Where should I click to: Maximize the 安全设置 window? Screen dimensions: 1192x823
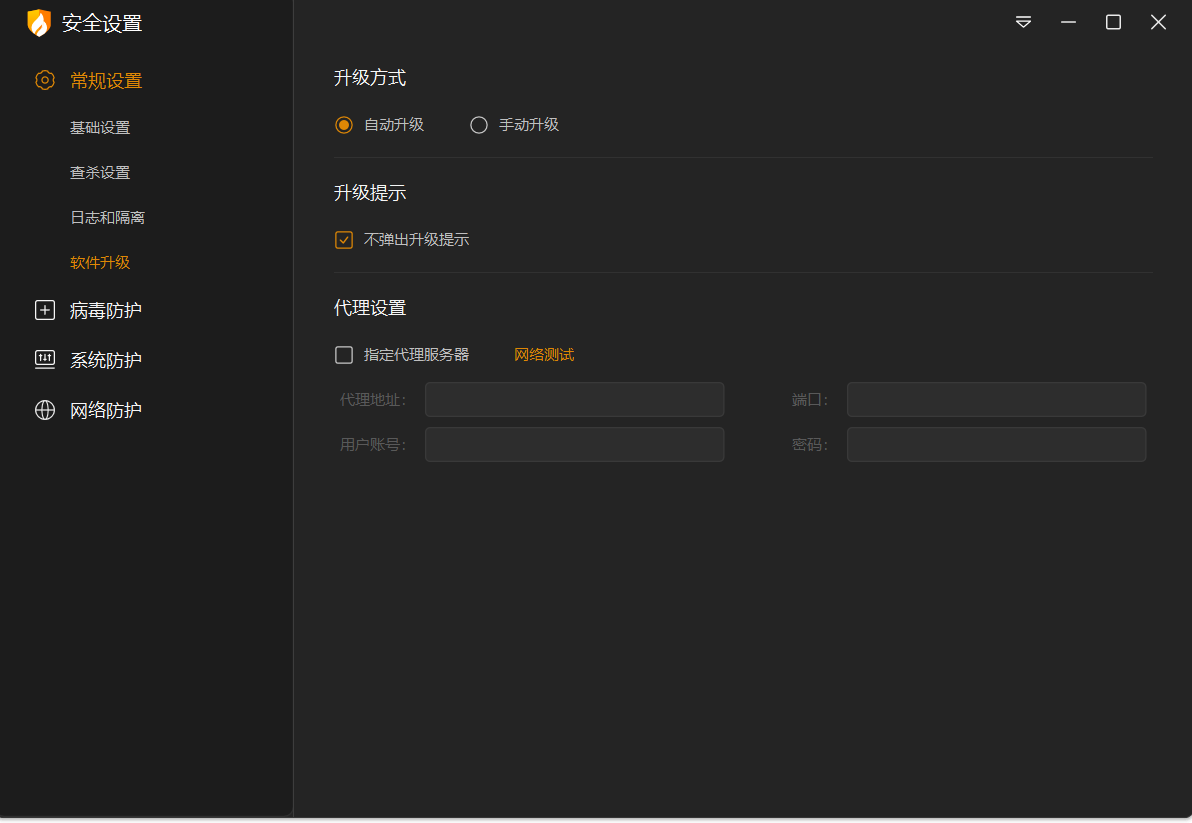click(x=1113, y=22)
